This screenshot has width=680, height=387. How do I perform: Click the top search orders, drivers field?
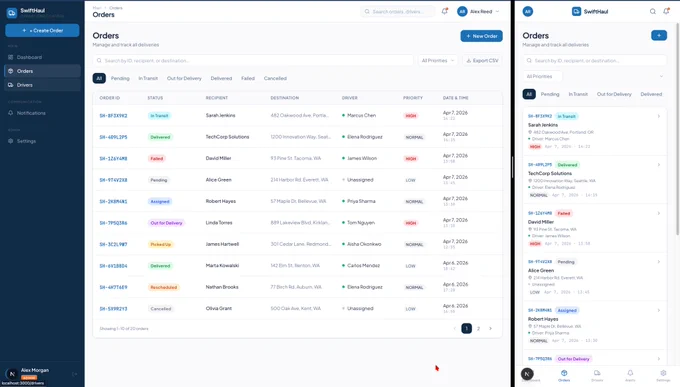click(x=398, y=12)
